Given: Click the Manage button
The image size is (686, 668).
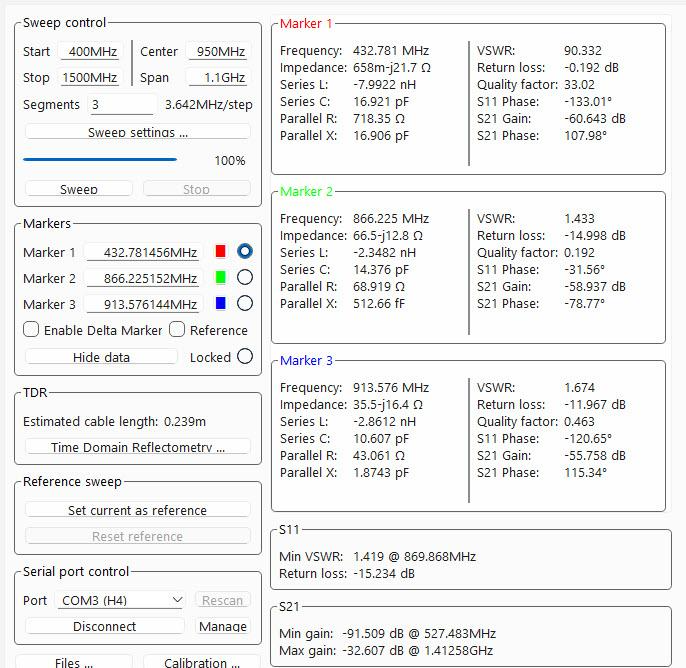Looking at the screenshot, I should click(223, 626).
